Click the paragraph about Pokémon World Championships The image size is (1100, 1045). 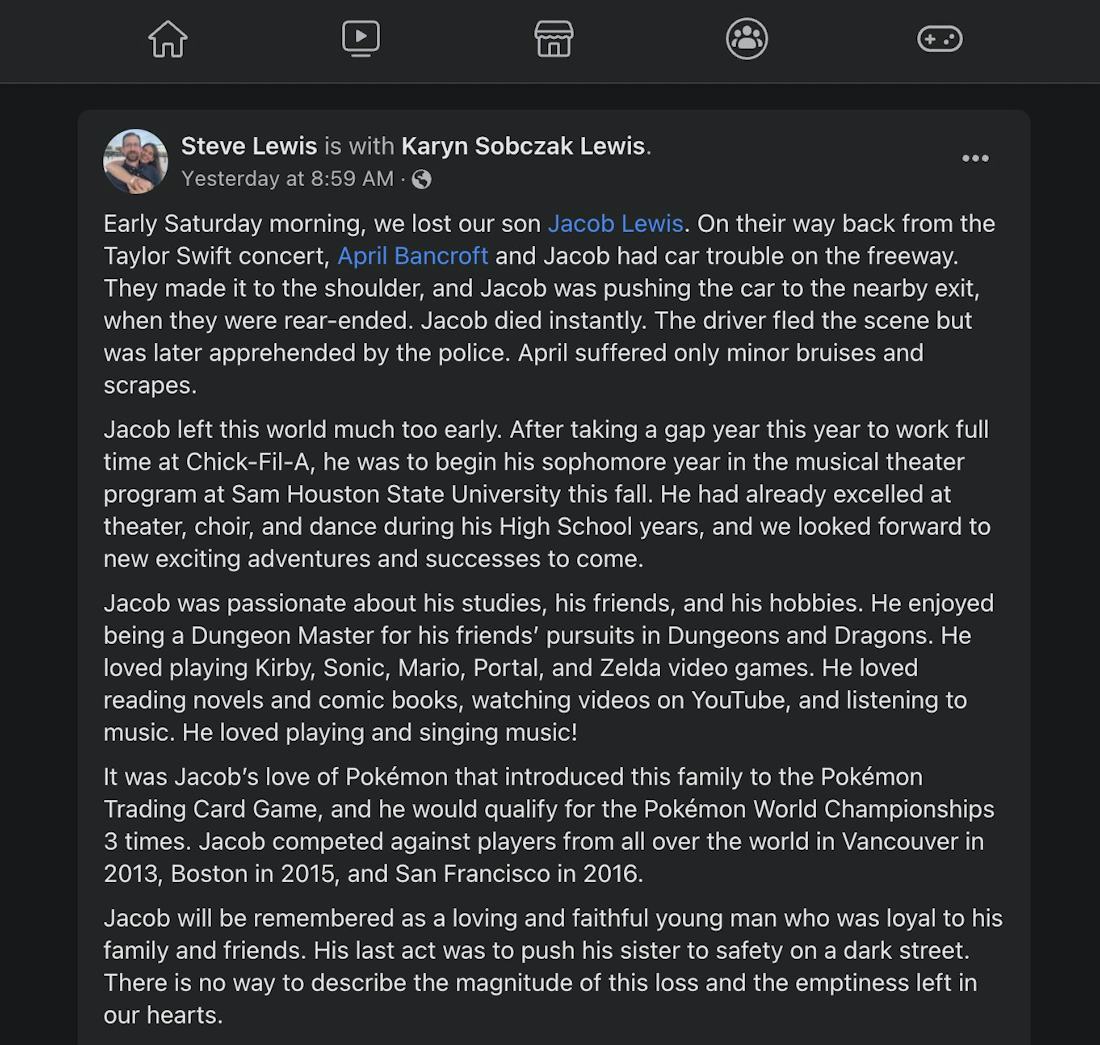(540, 825)
